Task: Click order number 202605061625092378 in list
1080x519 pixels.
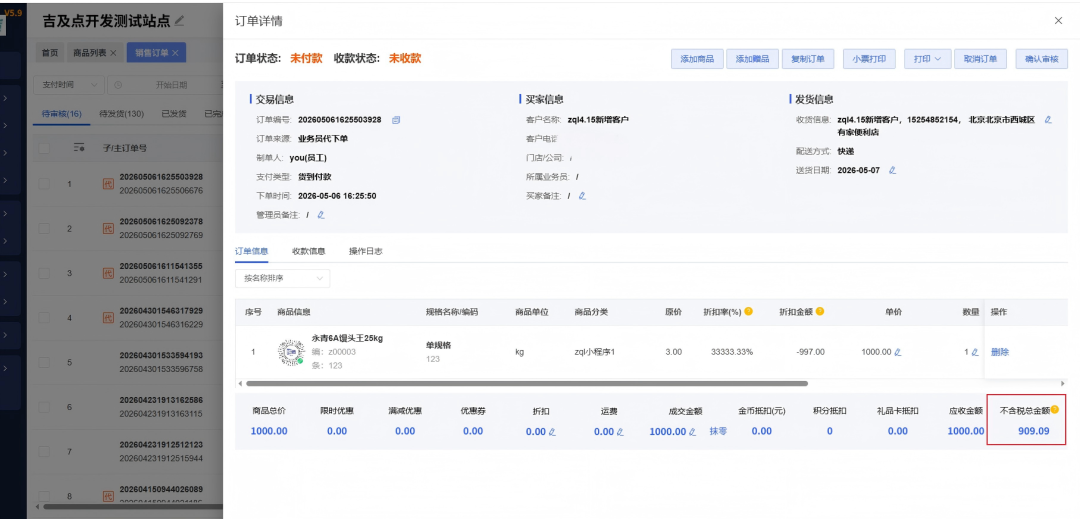Action: (161, 222)
